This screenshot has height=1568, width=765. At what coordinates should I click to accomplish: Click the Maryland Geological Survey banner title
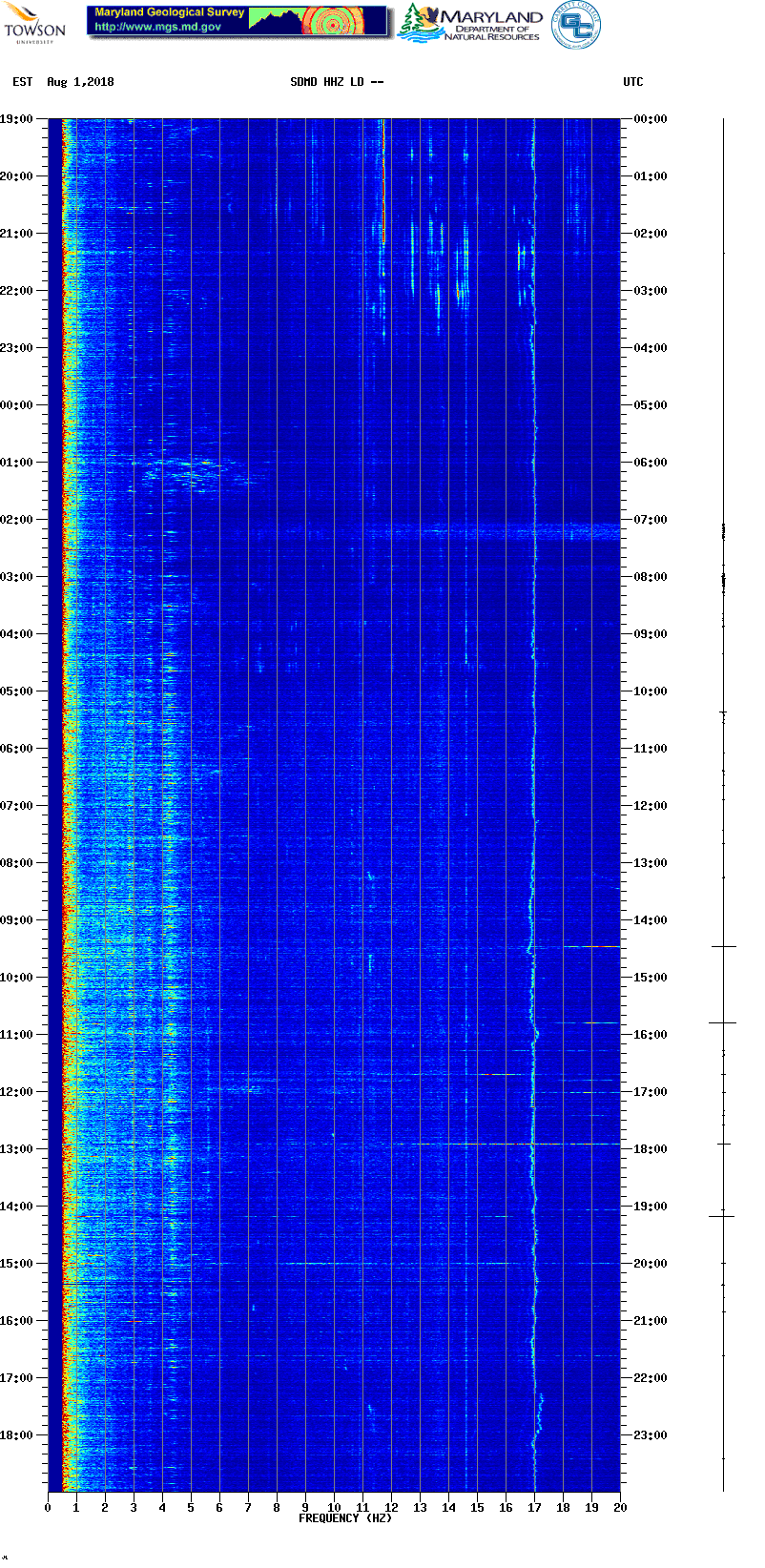169,12
